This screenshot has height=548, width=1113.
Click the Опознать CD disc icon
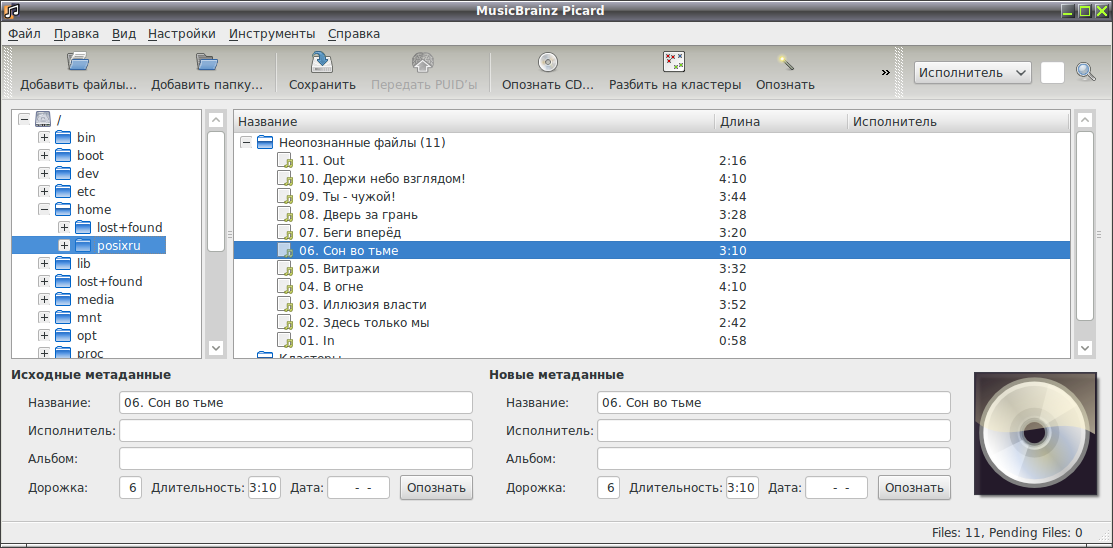pyautogui.click(x=548, y=62)
